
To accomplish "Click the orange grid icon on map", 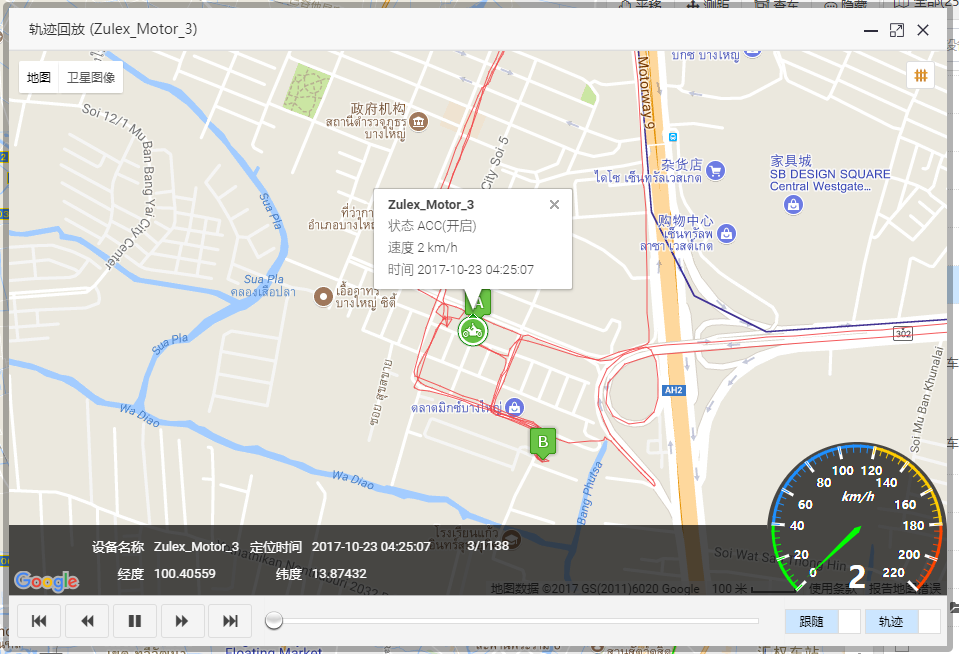I will tap(920, 75).
